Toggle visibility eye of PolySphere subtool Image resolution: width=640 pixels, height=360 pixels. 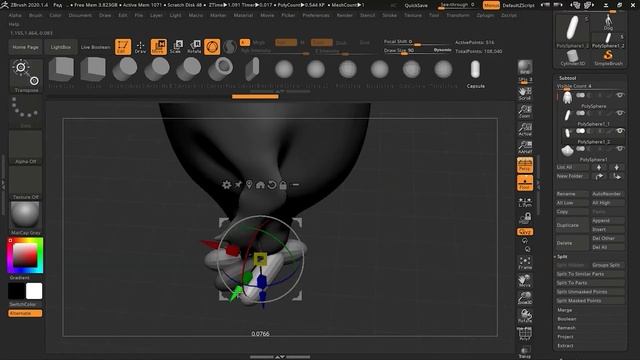click(620, 95)
